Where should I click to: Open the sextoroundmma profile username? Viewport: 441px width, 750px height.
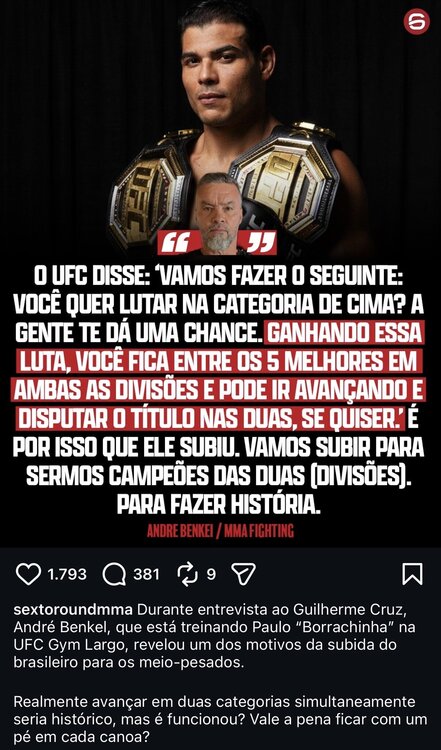point(73,610)
